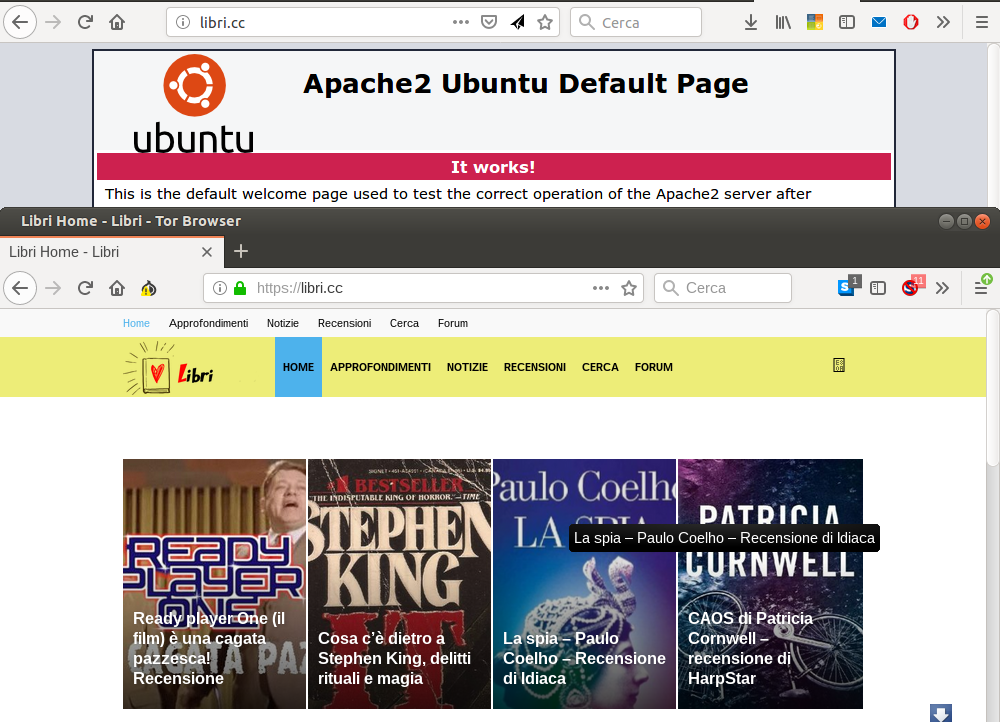Open the mail envelope extension in Firefox

click(x=879, y=22)
